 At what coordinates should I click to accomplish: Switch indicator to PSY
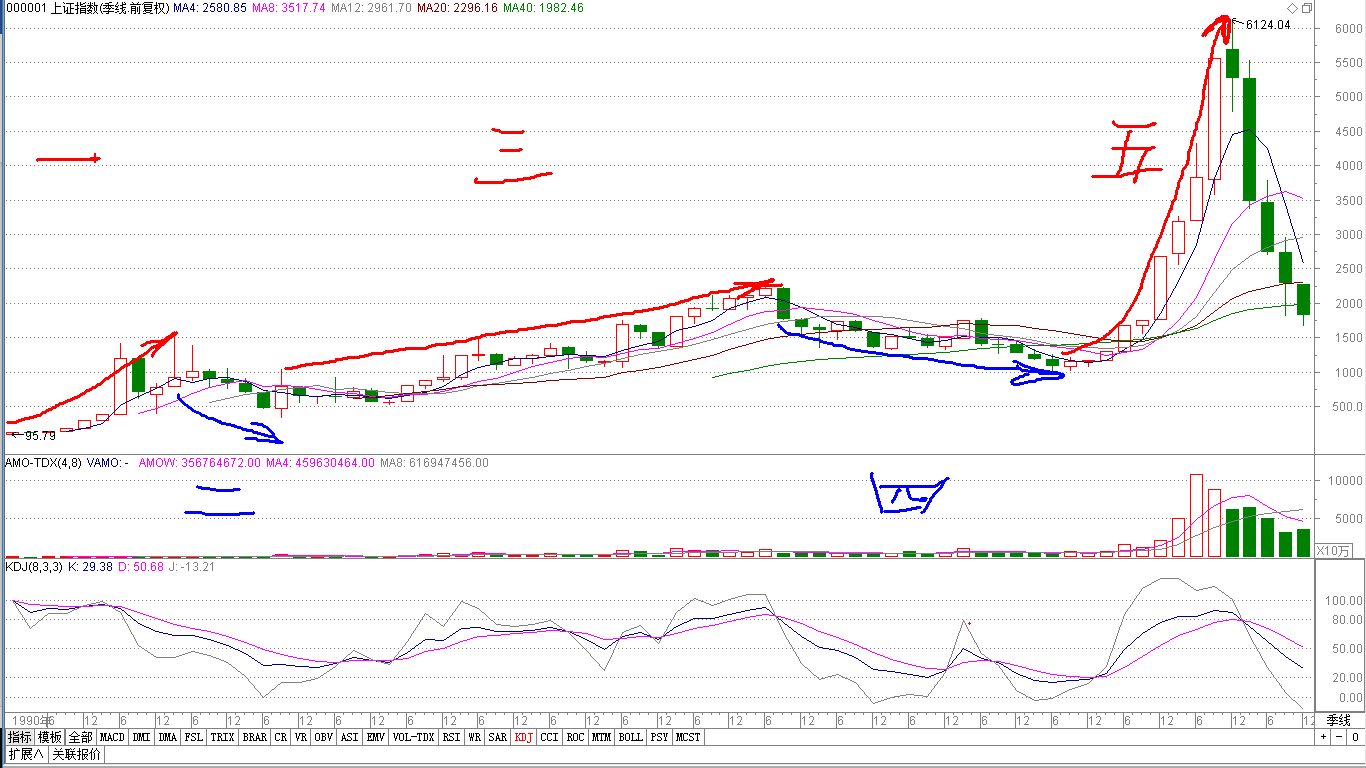660,737
